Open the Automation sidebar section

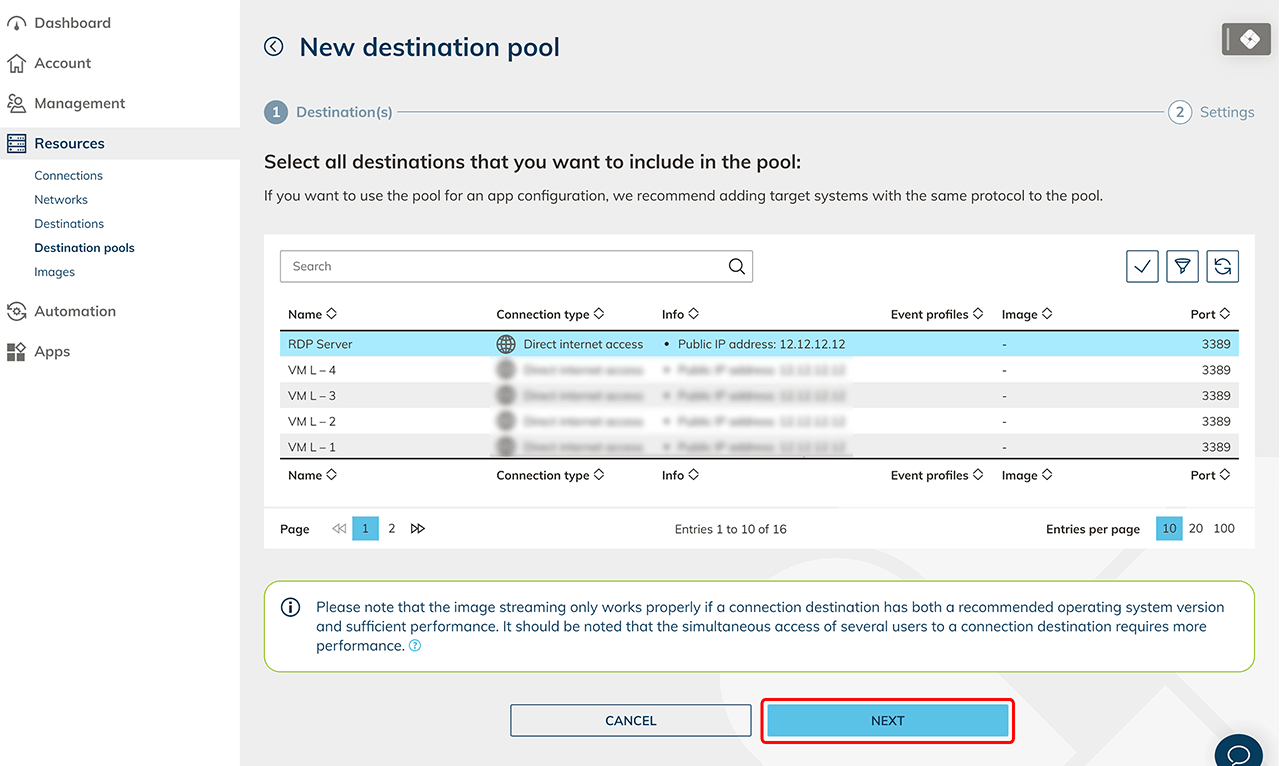click(75, 311)
